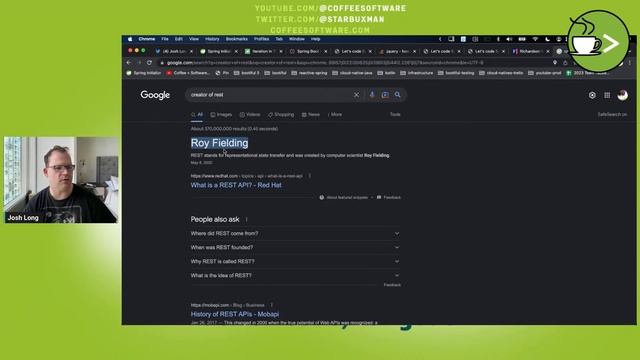Open 'What is a REST API? - Red Hat' link
Image resolution: width=640 pixels, height=360 pixels.
click(236, 185)
